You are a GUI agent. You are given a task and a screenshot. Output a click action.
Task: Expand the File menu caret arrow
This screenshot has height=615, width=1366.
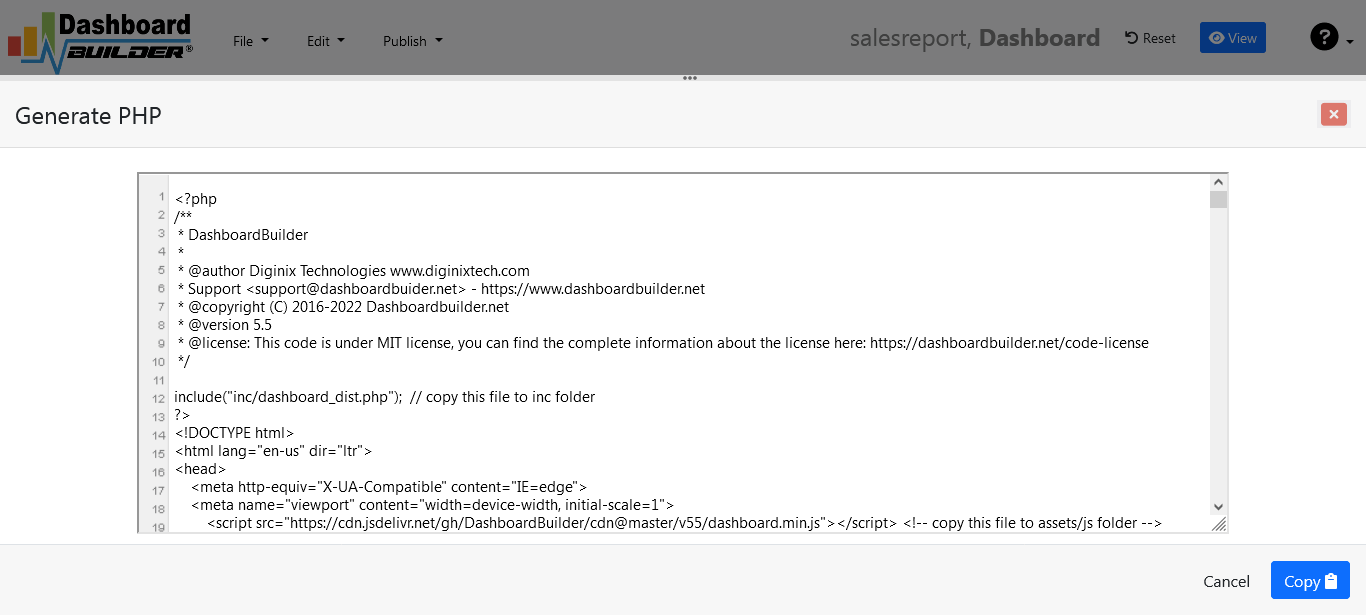(263, 41)
